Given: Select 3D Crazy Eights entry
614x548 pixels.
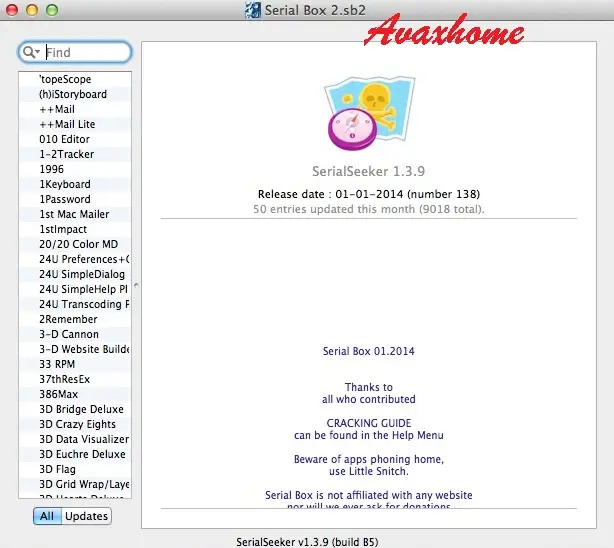Looking at the screenshot, I should pyautogui.click(x=75, y=424).
